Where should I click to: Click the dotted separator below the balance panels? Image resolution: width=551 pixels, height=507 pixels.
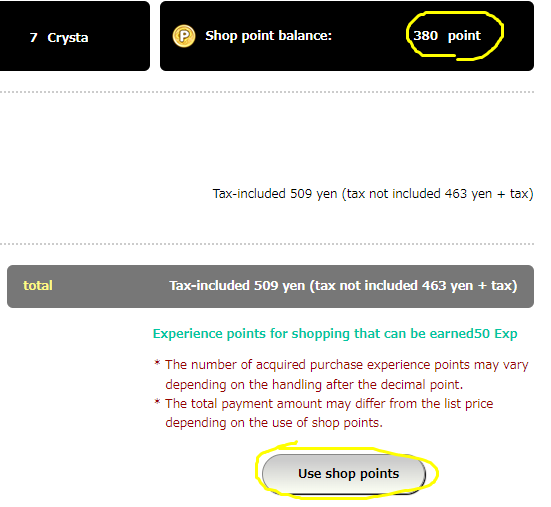point(267,92)
